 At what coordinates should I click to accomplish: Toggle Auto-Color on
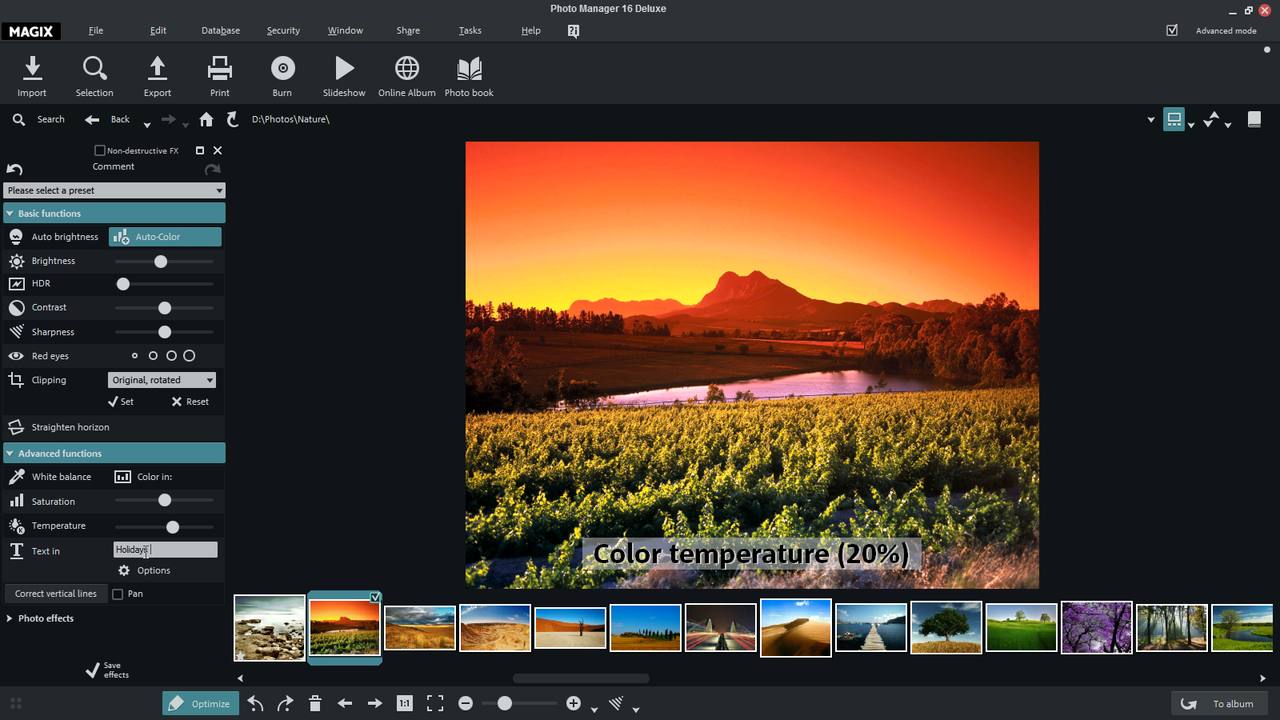(x=165, y=236)
